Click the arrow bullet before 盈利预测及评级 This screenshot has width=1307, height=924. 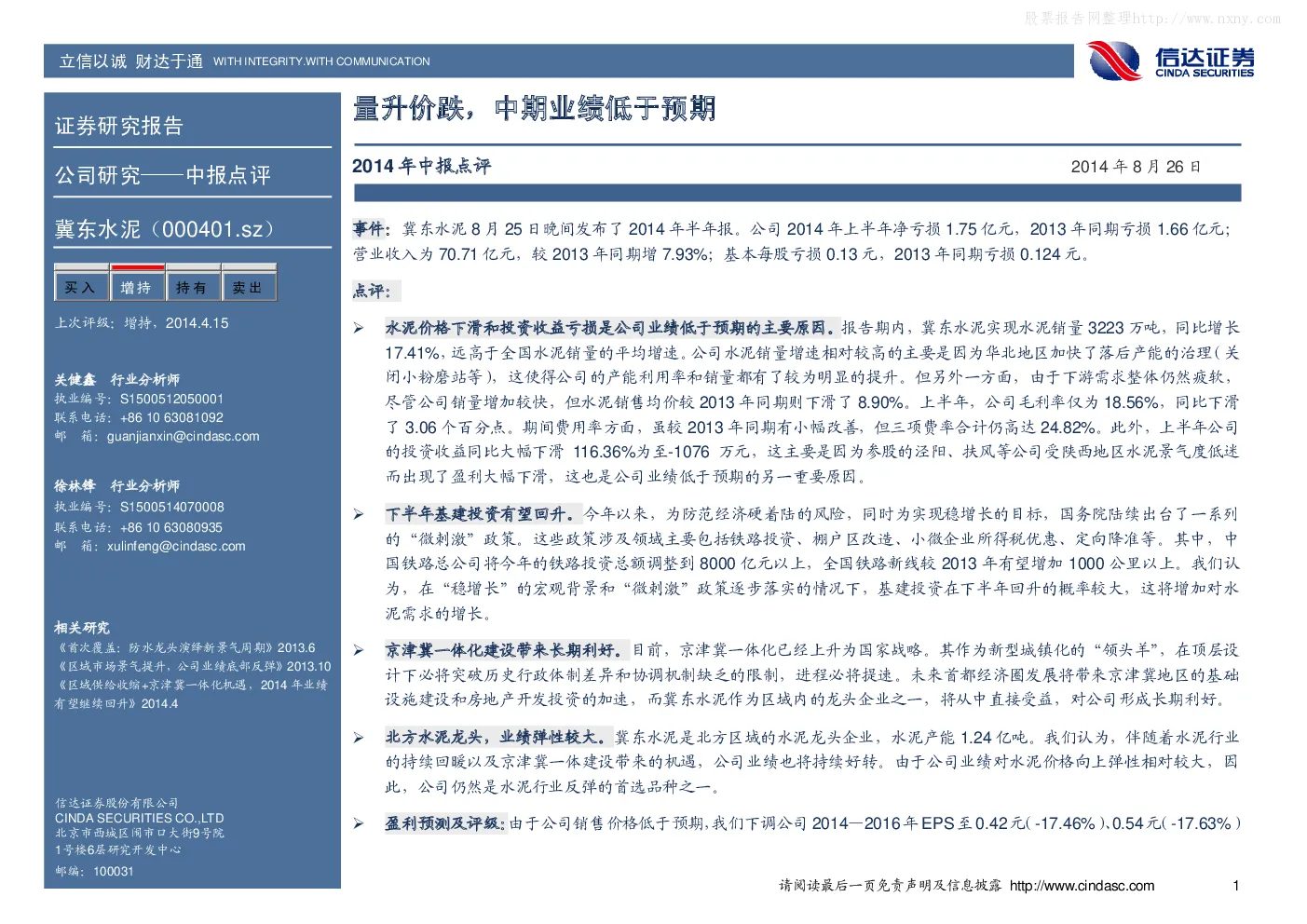[359, 823]
